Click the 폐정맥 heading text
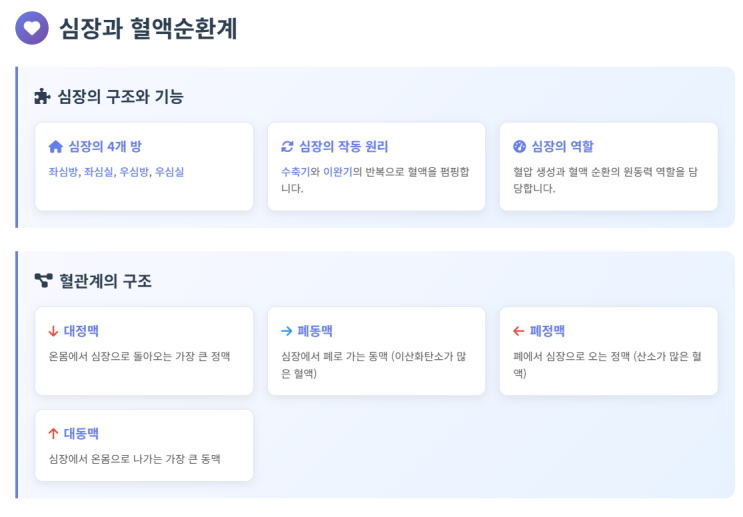The height and width of the screenshot is (517, 743). 547,331
